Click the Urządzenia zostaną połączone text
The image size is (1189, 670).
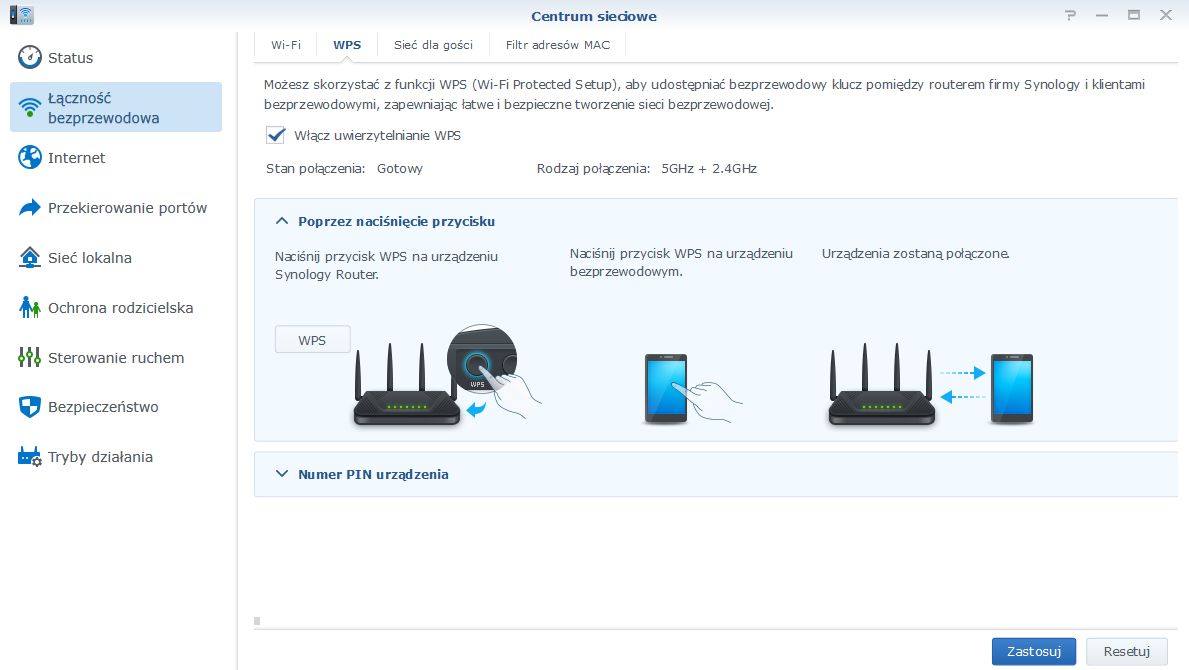[915, 254]
